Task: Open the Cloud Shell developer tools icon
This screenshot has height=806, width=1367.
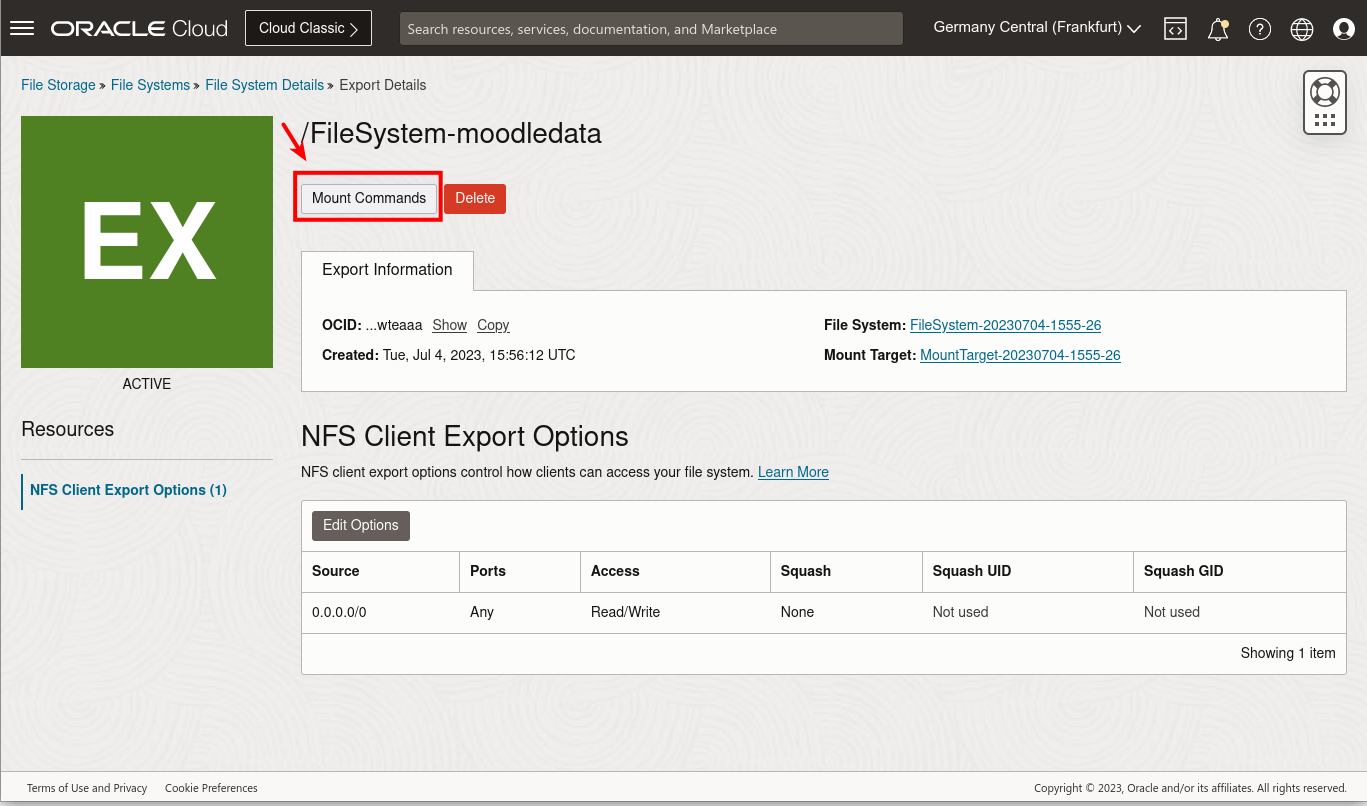Action: pos(1175,29)
